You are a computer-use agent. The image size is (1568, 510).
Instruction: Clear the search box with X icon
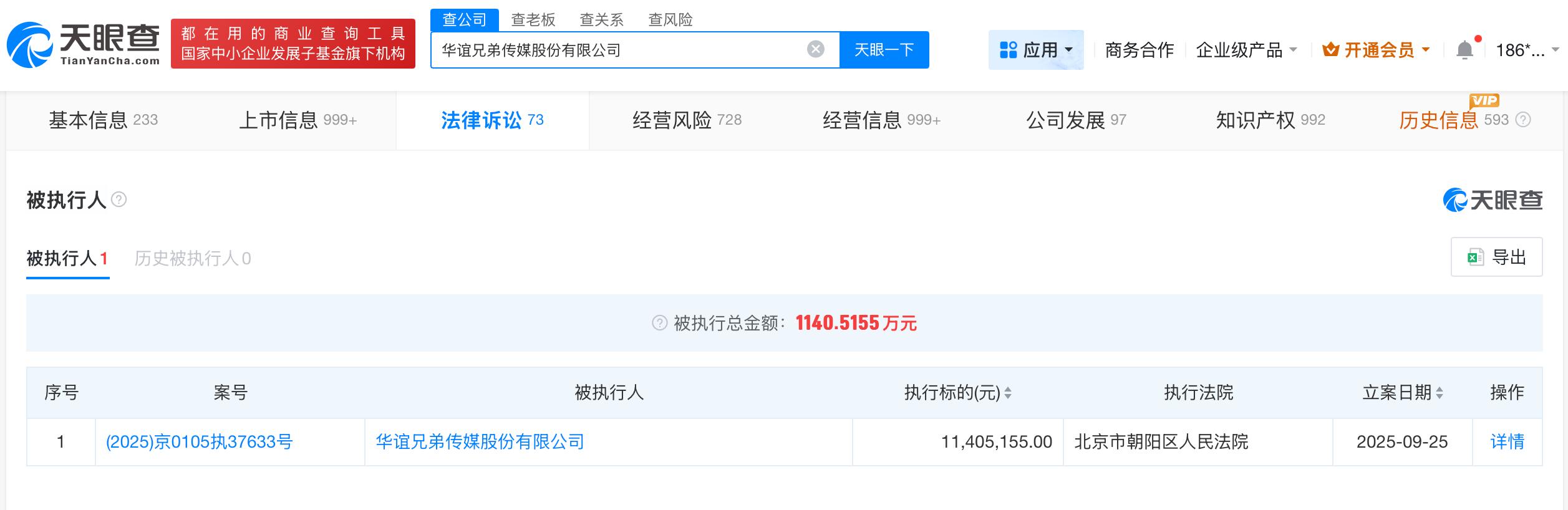[815, 49]
